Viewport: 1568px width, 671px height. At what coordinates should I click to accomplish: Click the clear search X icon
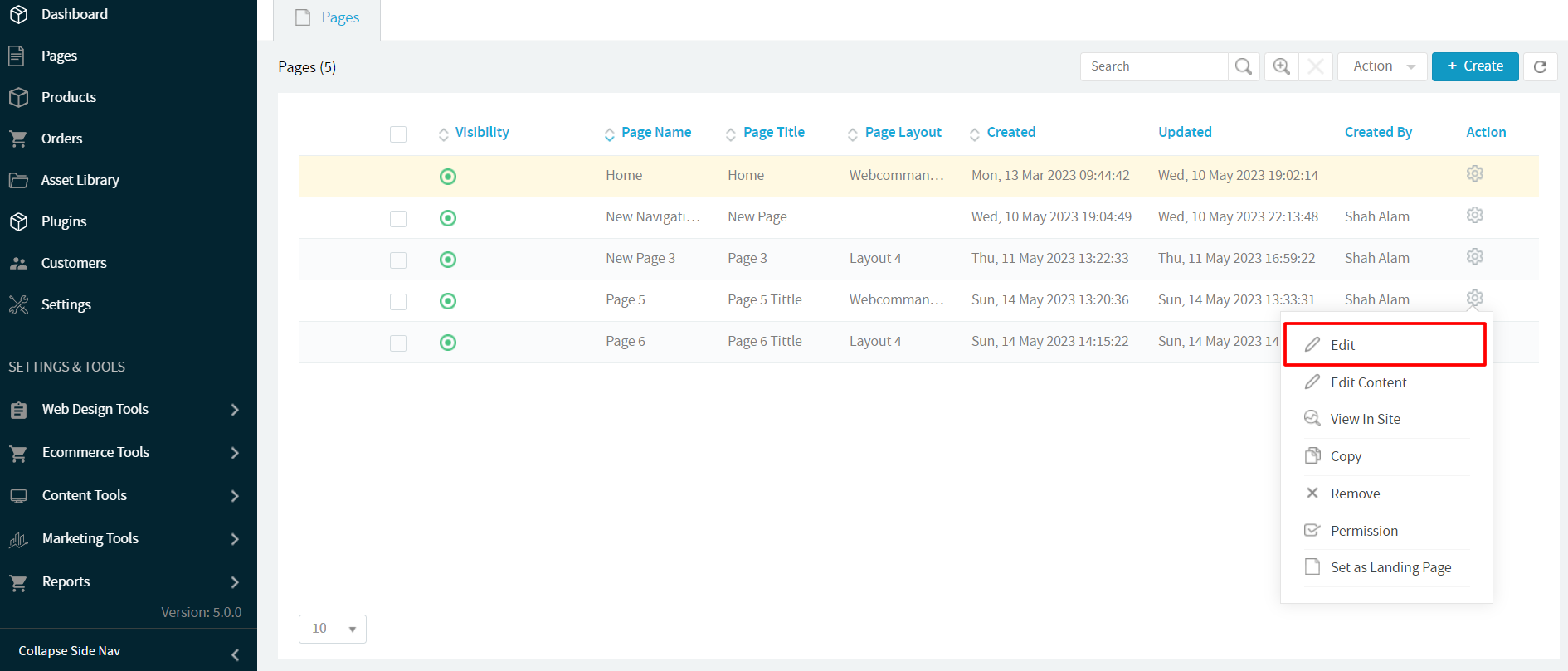click(x=1316, y=66)
